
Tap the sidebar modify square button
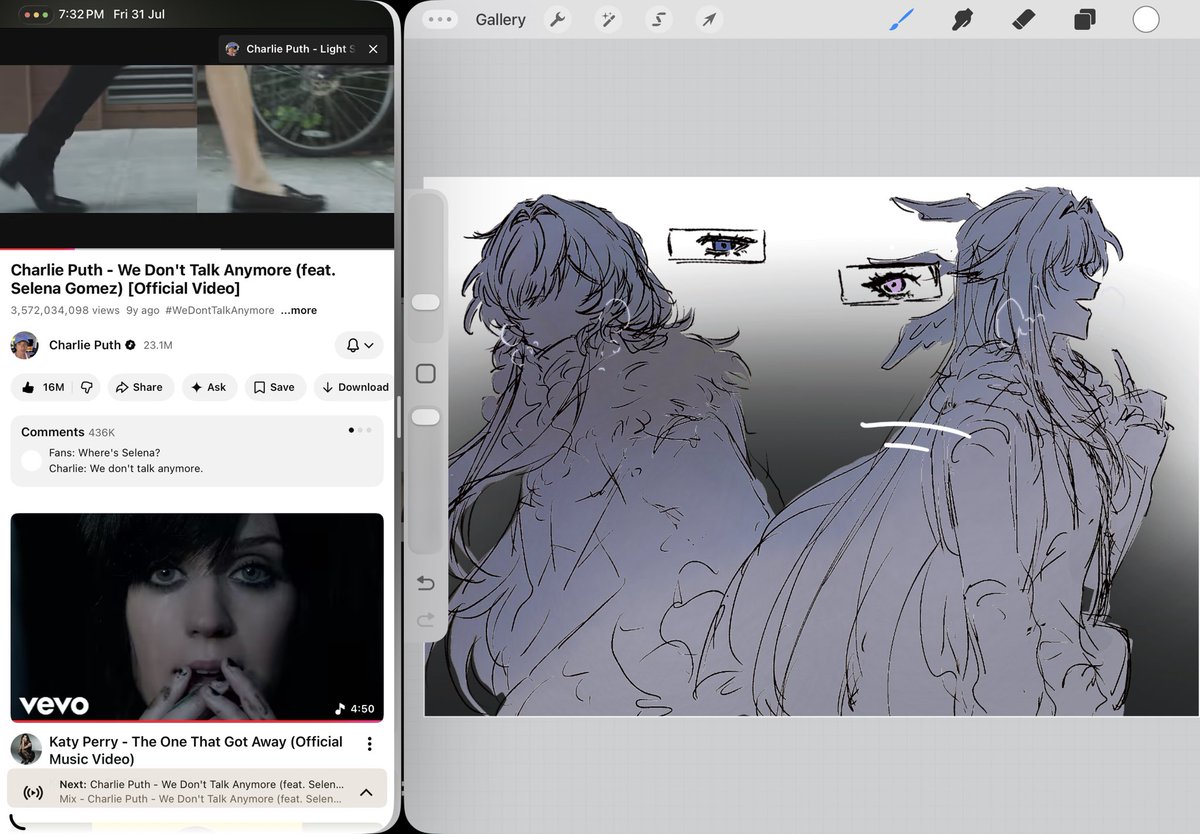pyautogui.click(x=425, y=373)
